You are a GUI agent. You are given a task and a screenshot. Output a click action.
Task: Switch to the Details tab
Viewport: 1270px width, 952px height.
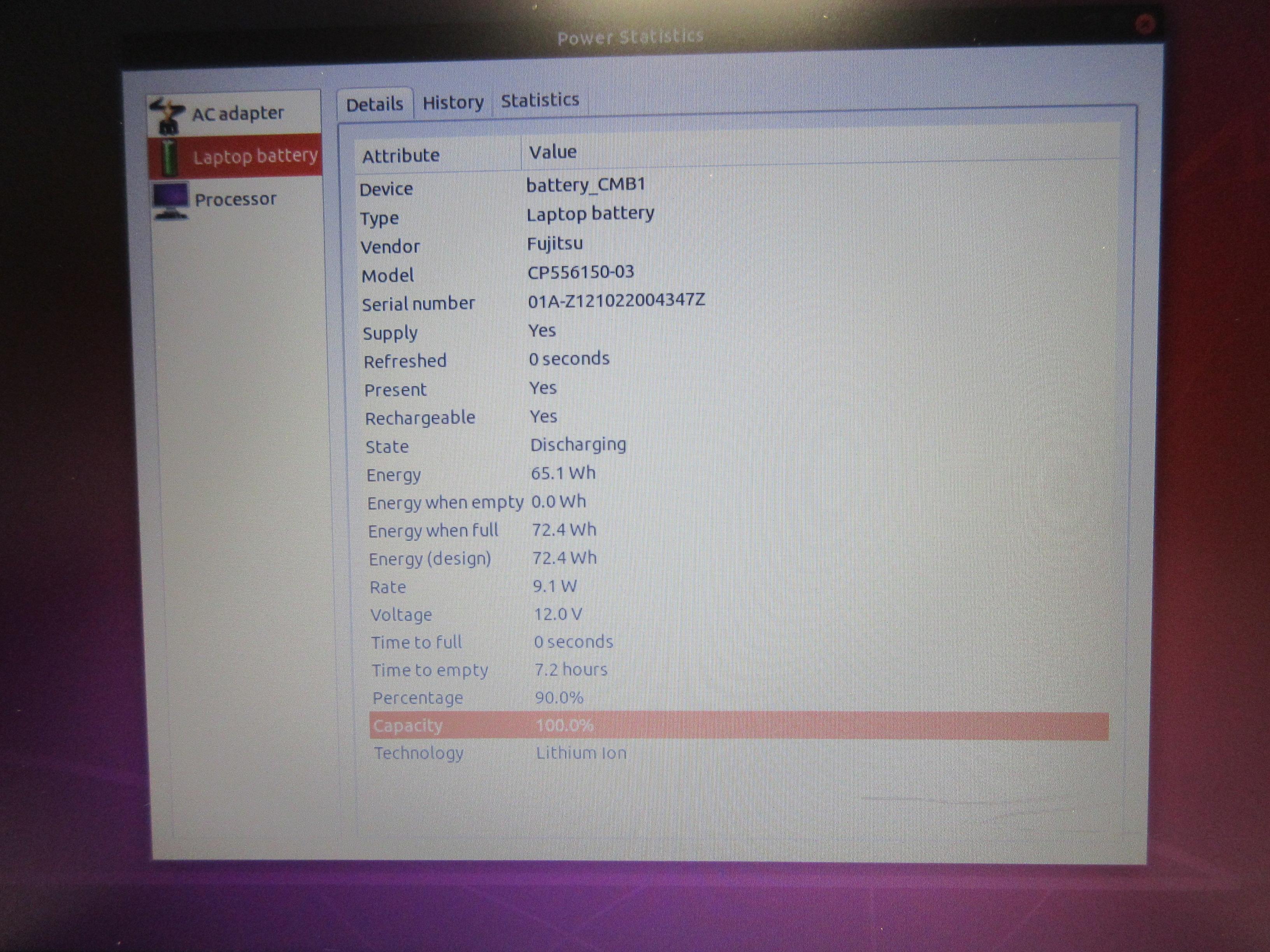pyautogui.click(x=374, y=105)
